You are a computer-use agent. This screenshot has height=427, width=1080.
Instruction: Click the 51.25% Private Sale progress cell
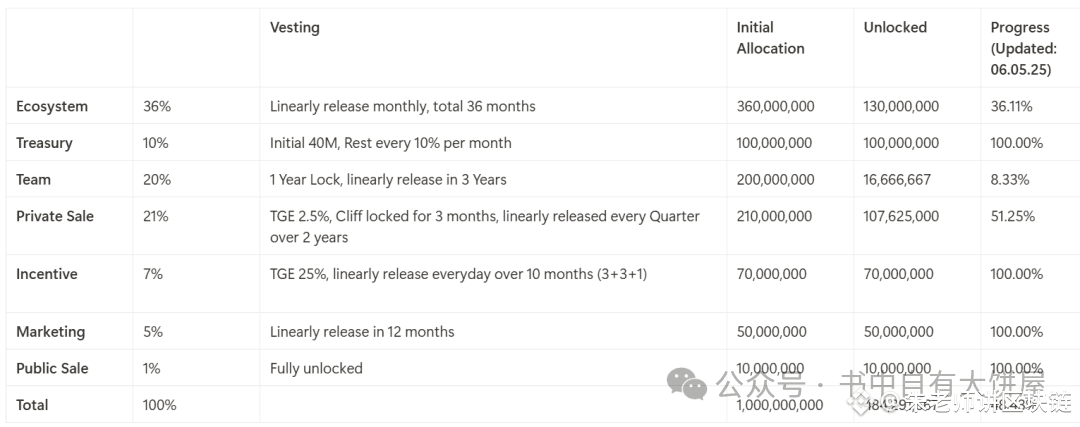(1012, 216)
